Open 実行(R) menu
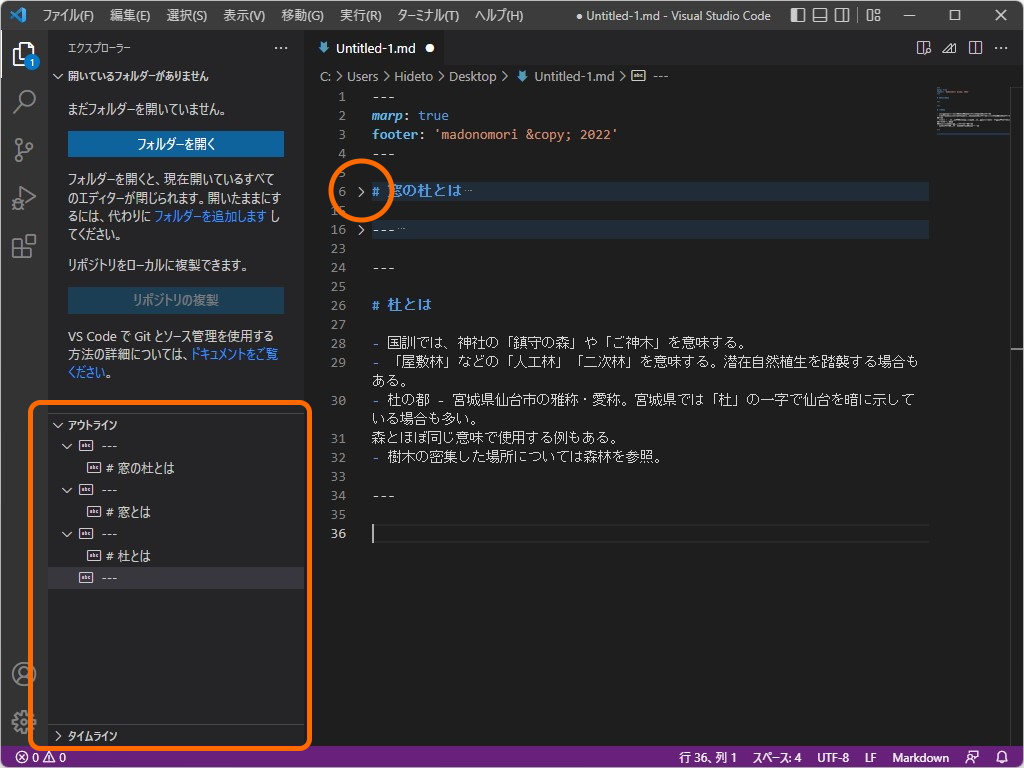This screenshot has height=768, width=1024. click(x=360, y=15)
